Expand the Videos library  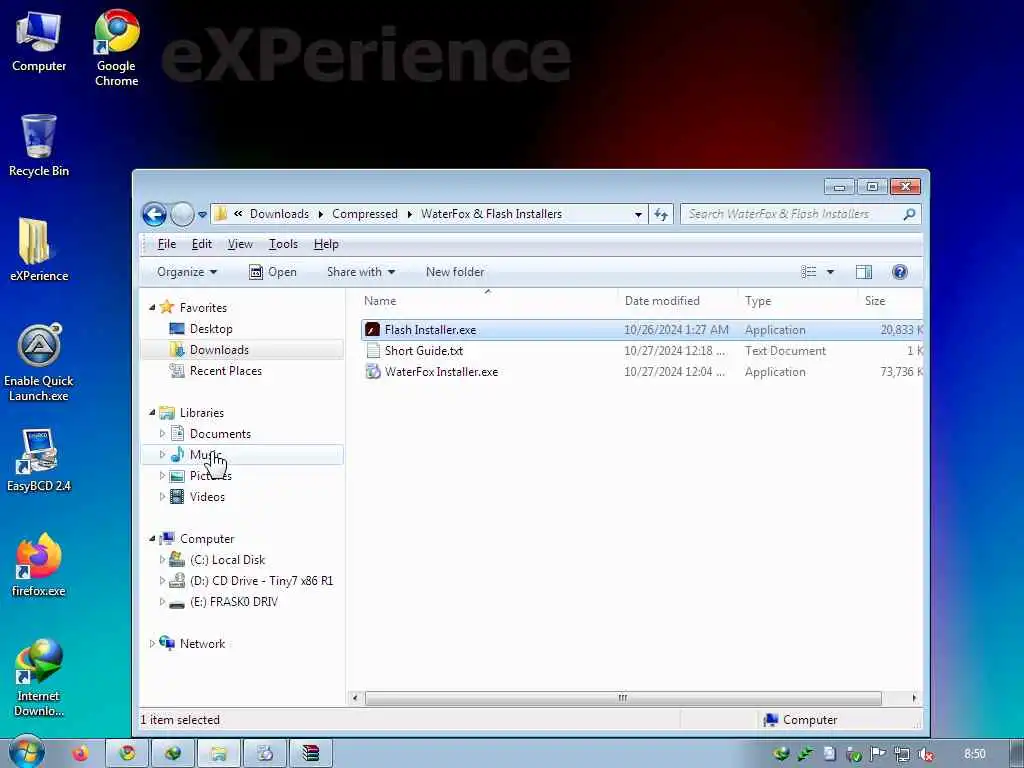click(x=162, y=496)
